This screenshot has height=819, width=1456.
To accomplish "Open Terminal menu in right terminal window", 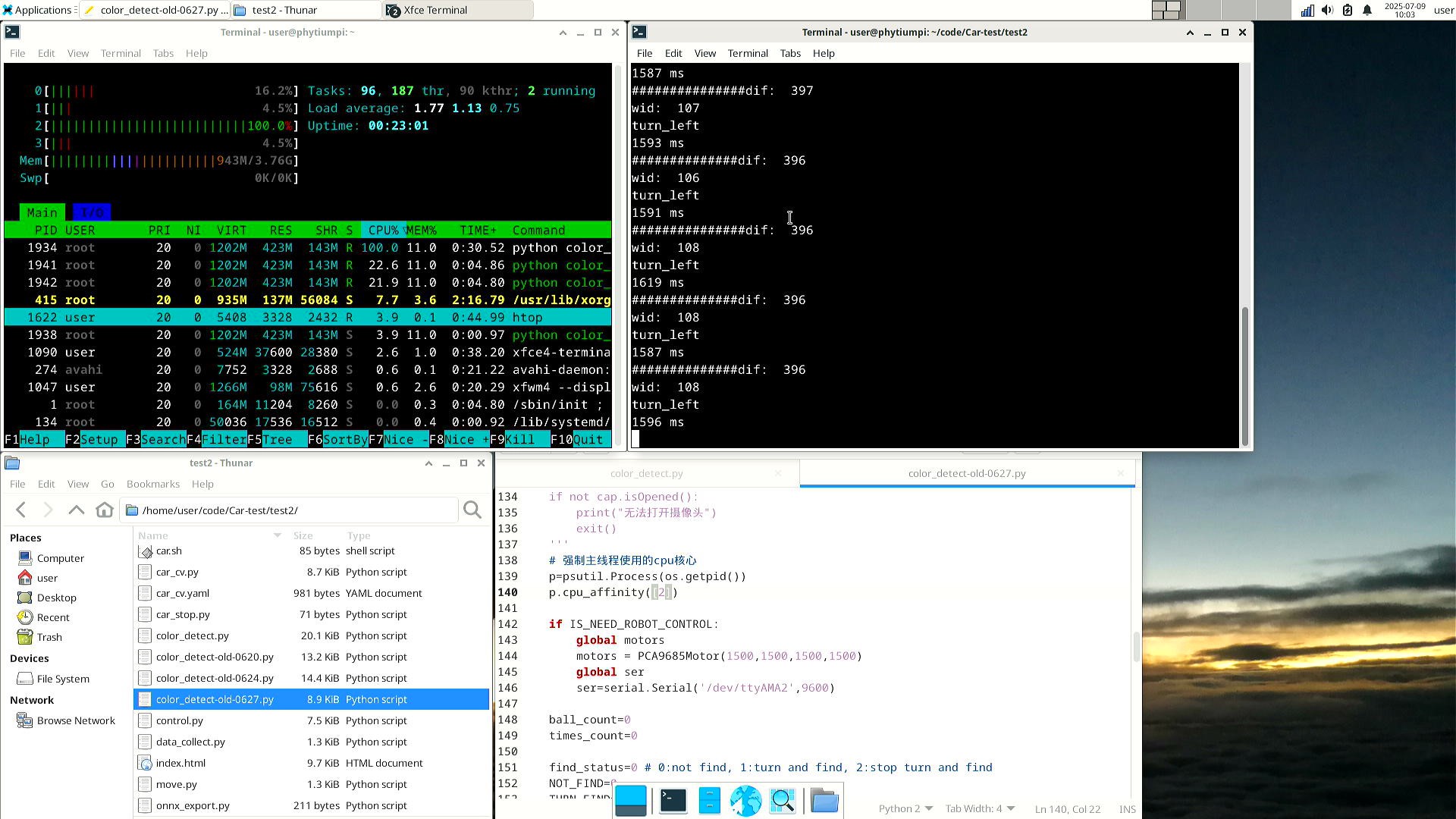I will pyautogui.click(x=748, y=53).
